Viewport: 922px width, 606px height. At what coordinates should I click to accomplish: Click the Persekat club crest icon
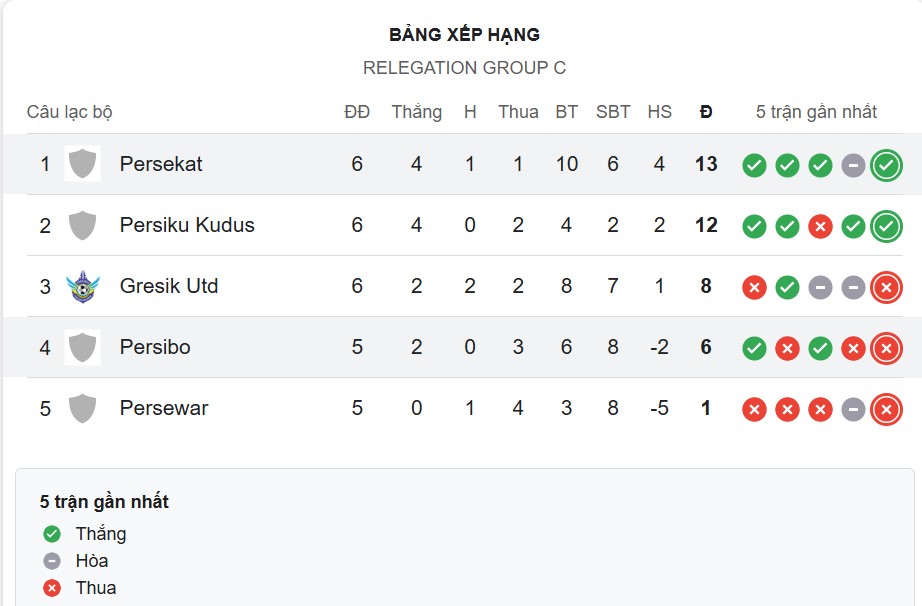click(83, 163)
